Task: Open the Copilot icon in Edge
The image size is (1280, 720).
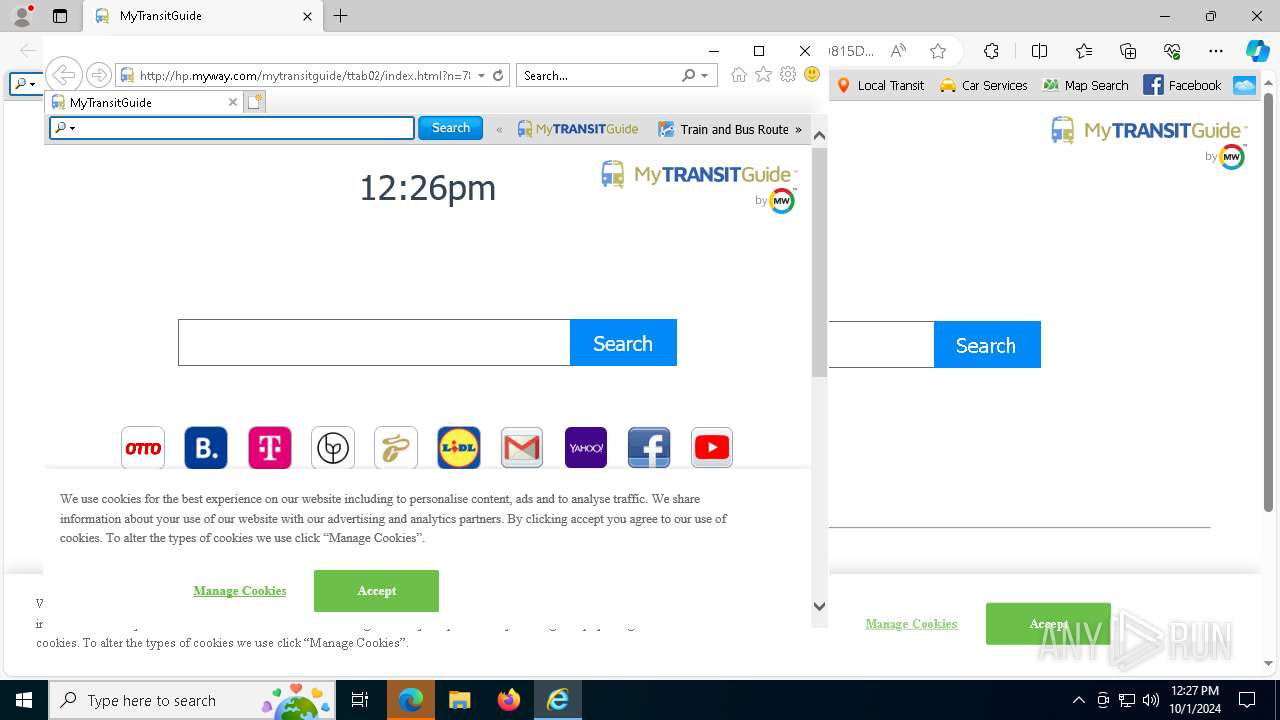Action: pos(1257,51)
